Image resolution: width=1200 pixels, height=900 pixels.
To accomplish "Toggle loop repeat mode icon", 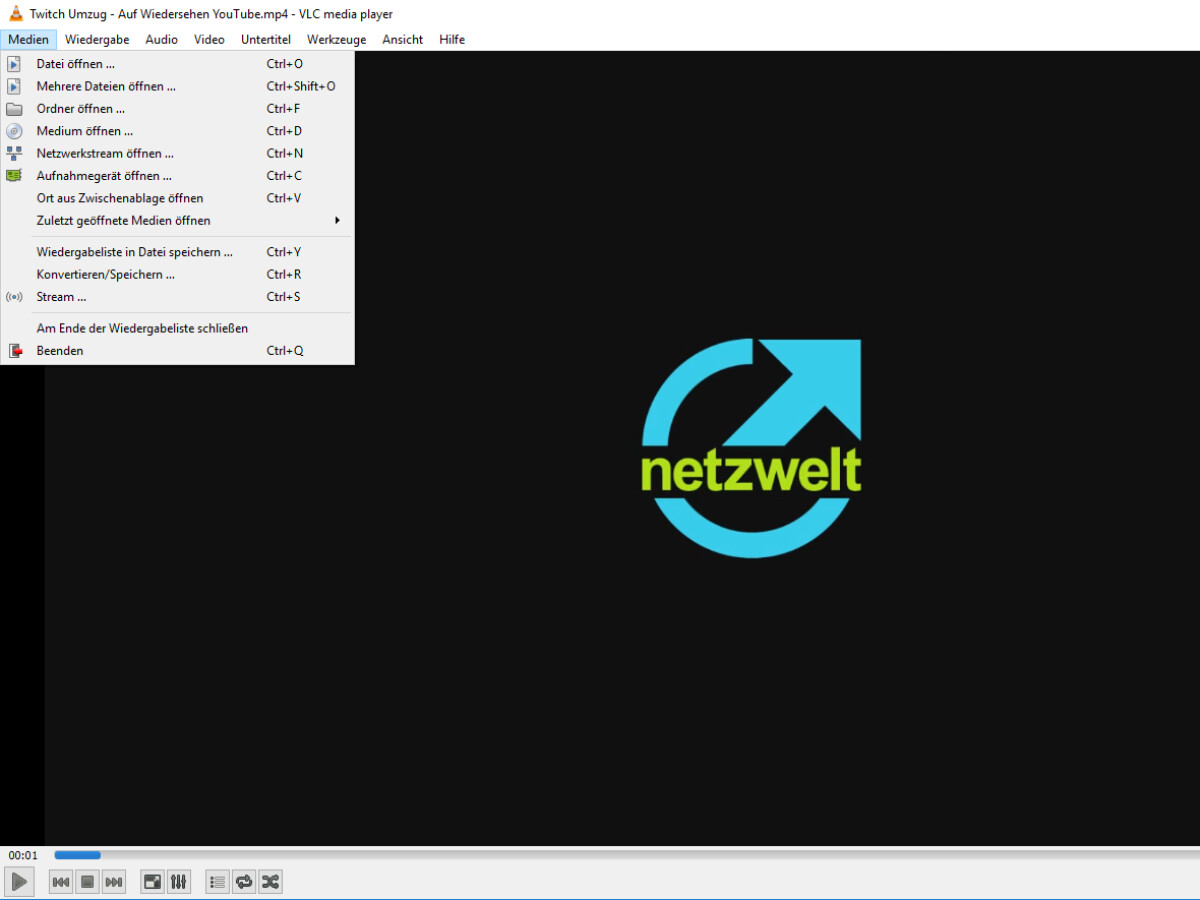I will (244, 881).
